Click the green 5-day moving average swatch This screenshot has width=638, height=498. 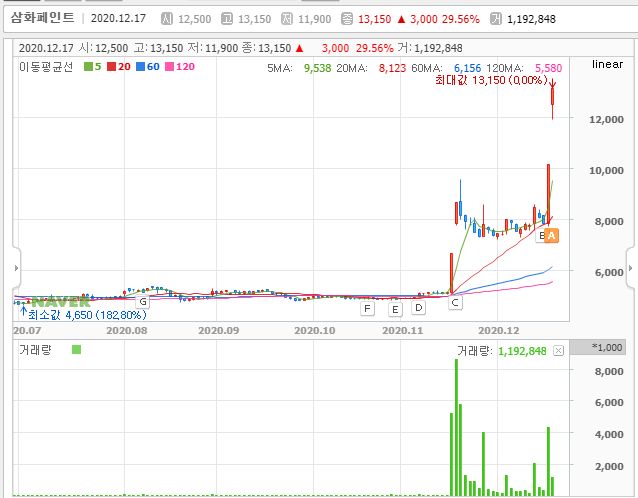click(88, 66)
